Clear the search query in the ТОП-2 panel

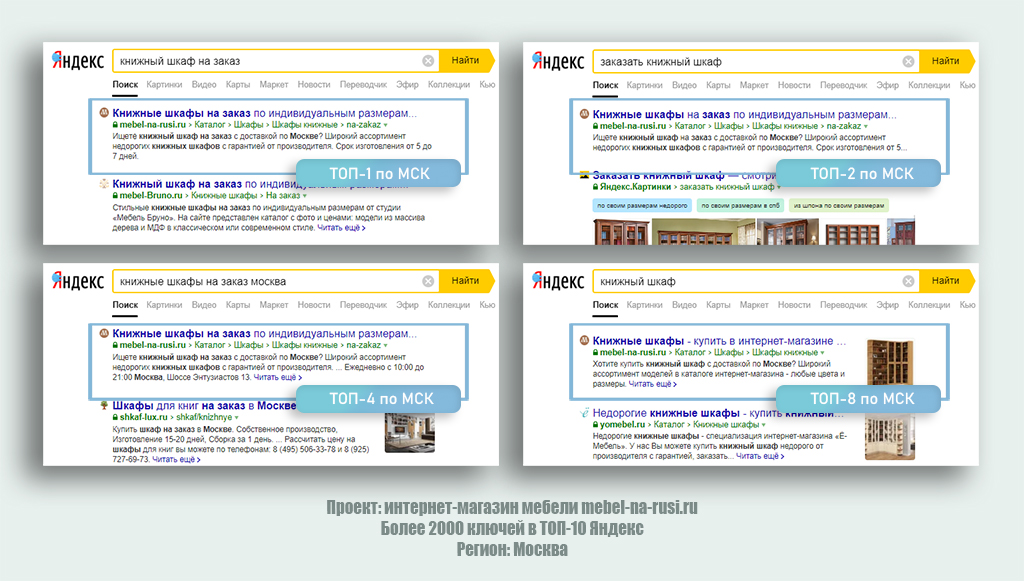click(908, 61)
